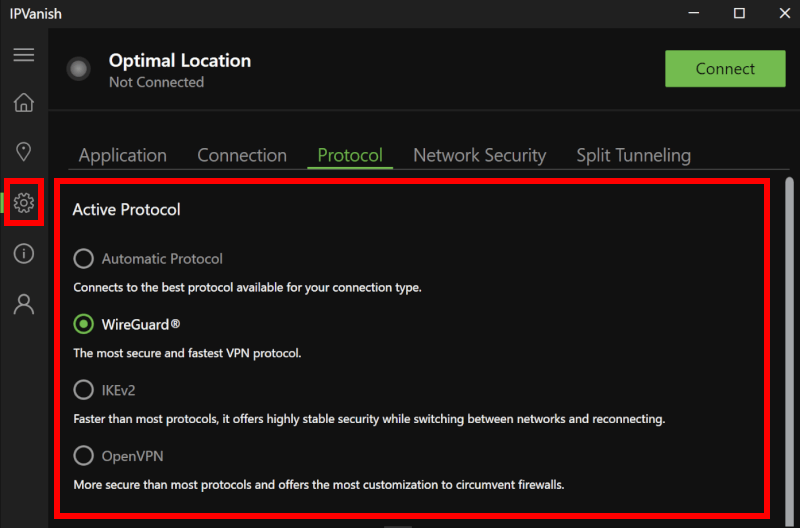Close the IPVanish window
This screenshot has height=528, width=800.
[x=785, y=13]
